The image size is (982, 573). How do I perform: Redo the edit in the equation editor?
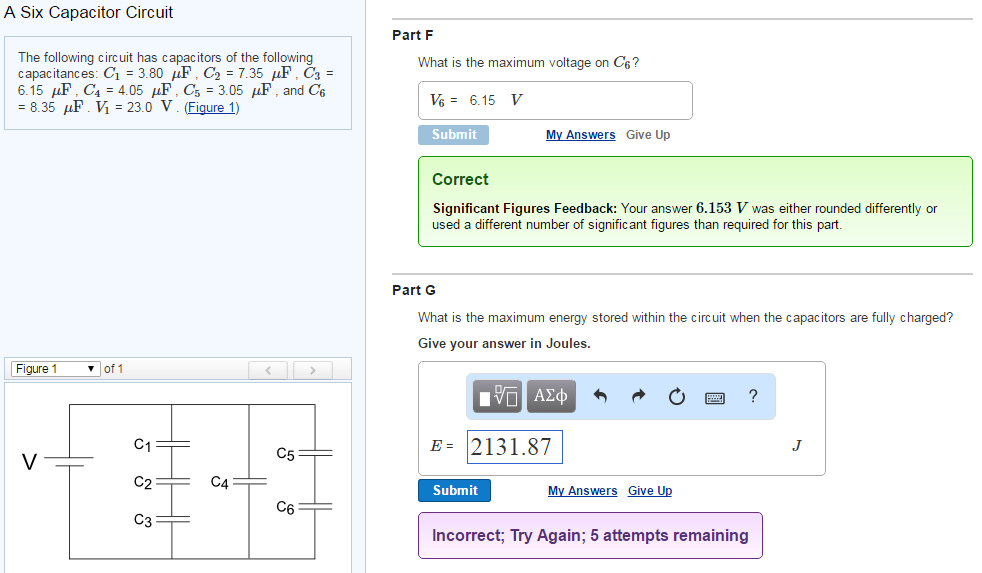tap(638, 397)
